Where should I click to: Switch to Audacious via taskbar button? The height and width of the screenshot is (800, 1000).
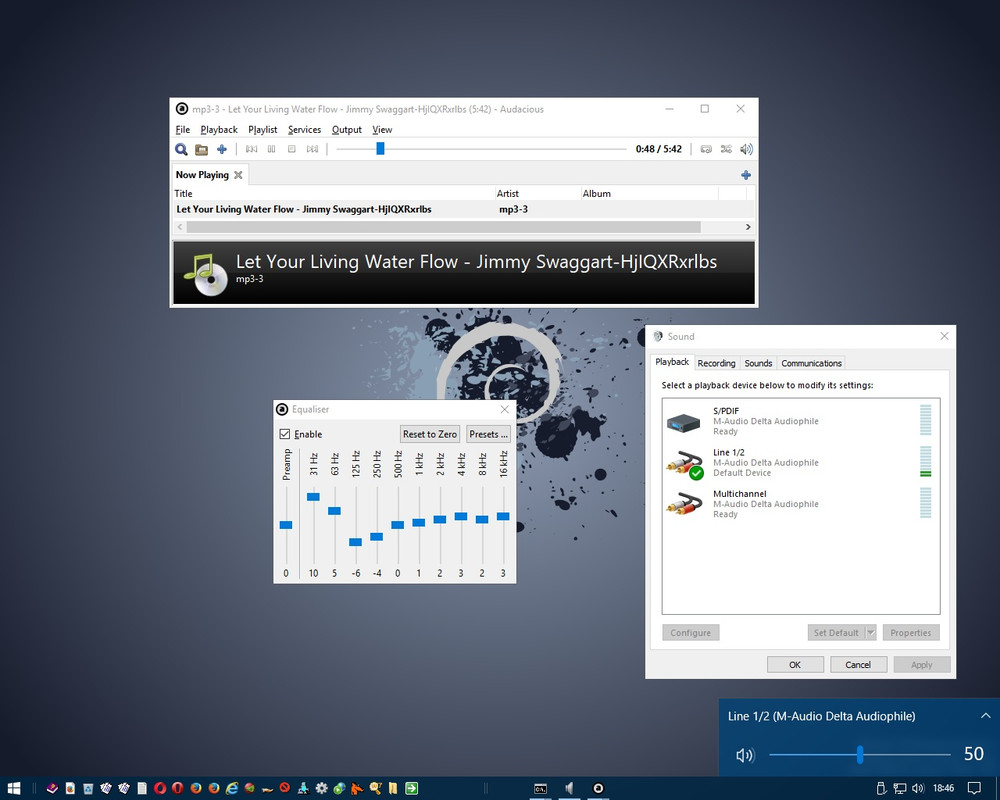pyautogui.click(x=598, y=789)
